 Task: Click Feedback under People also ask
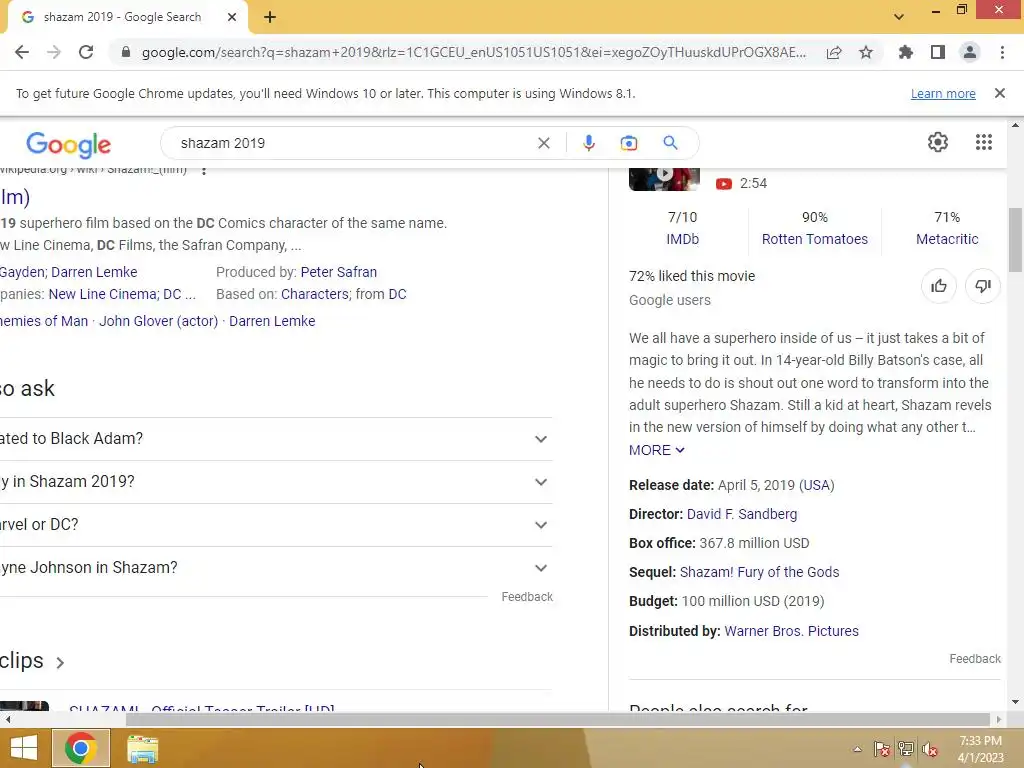[x=526, y=597]
